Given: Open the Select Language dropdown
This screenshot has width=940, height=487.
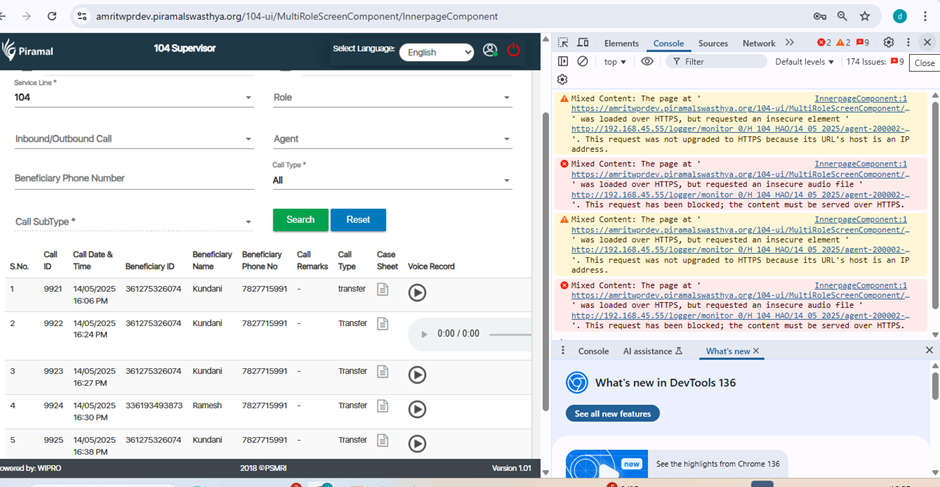Looking at the screenshot, I should tap(436, 52).
